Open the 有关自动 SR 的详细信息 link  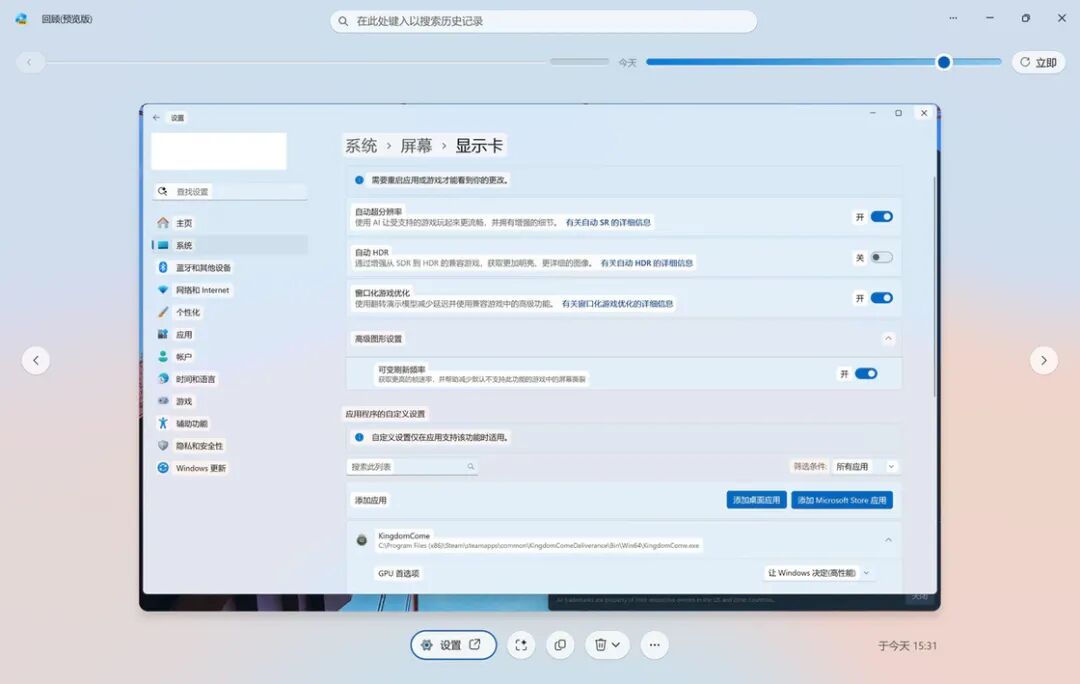(x=608, y=222)
